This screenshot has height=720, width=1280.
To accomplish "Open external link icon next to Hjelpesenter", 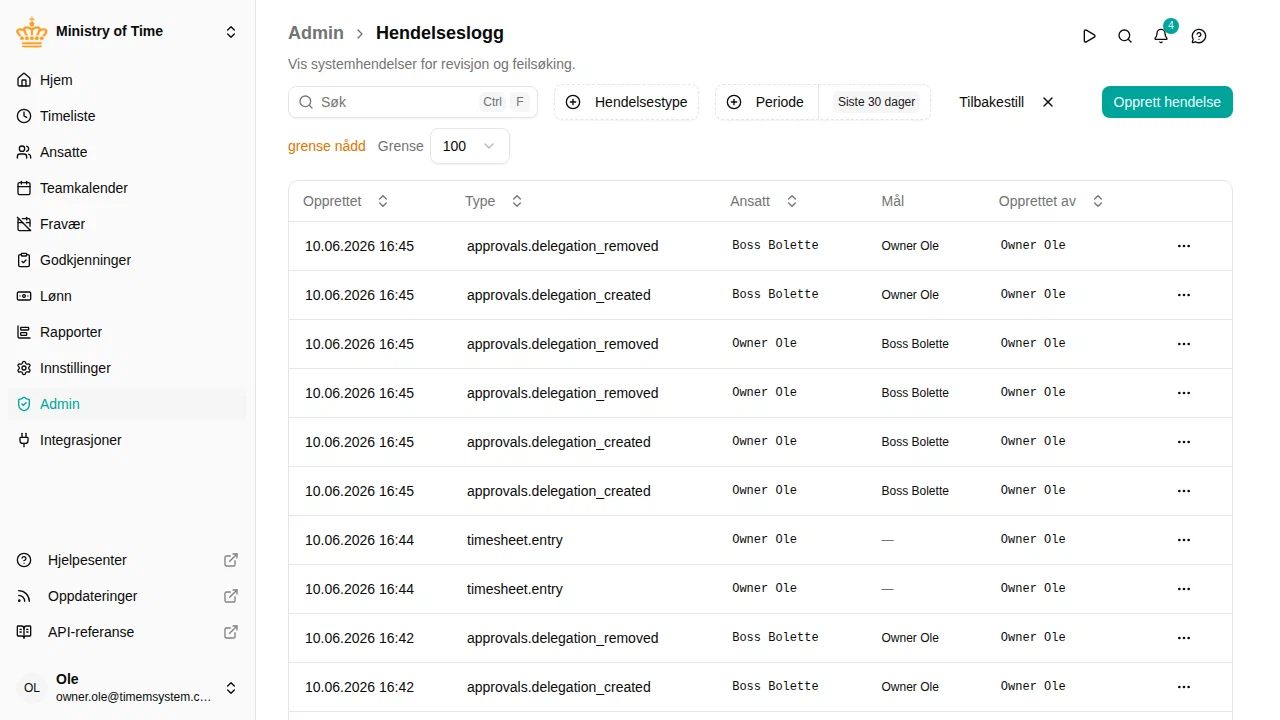I will click(x=231, y=560).
